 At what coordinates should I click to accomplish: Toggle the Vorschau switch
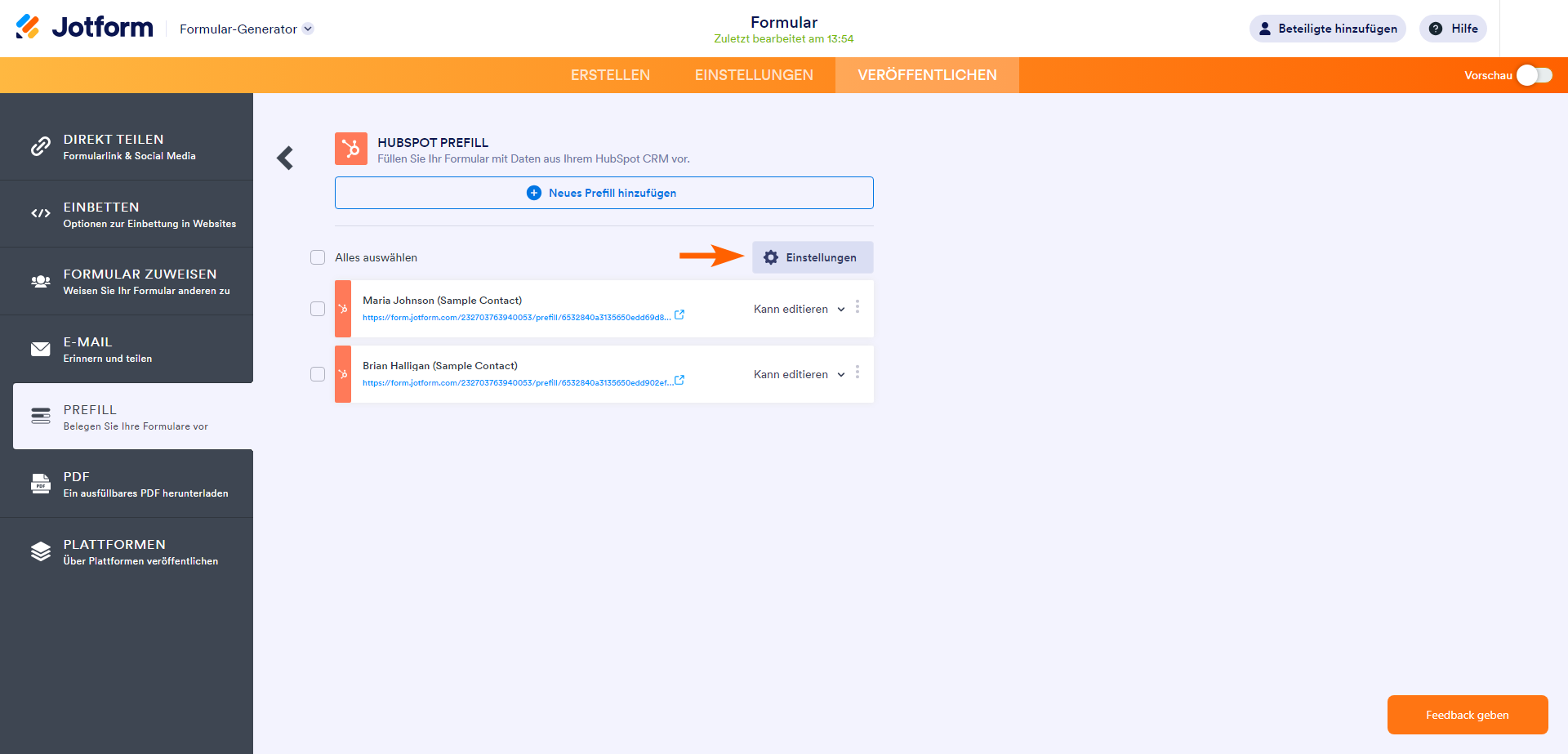(x=1535, y=75)
